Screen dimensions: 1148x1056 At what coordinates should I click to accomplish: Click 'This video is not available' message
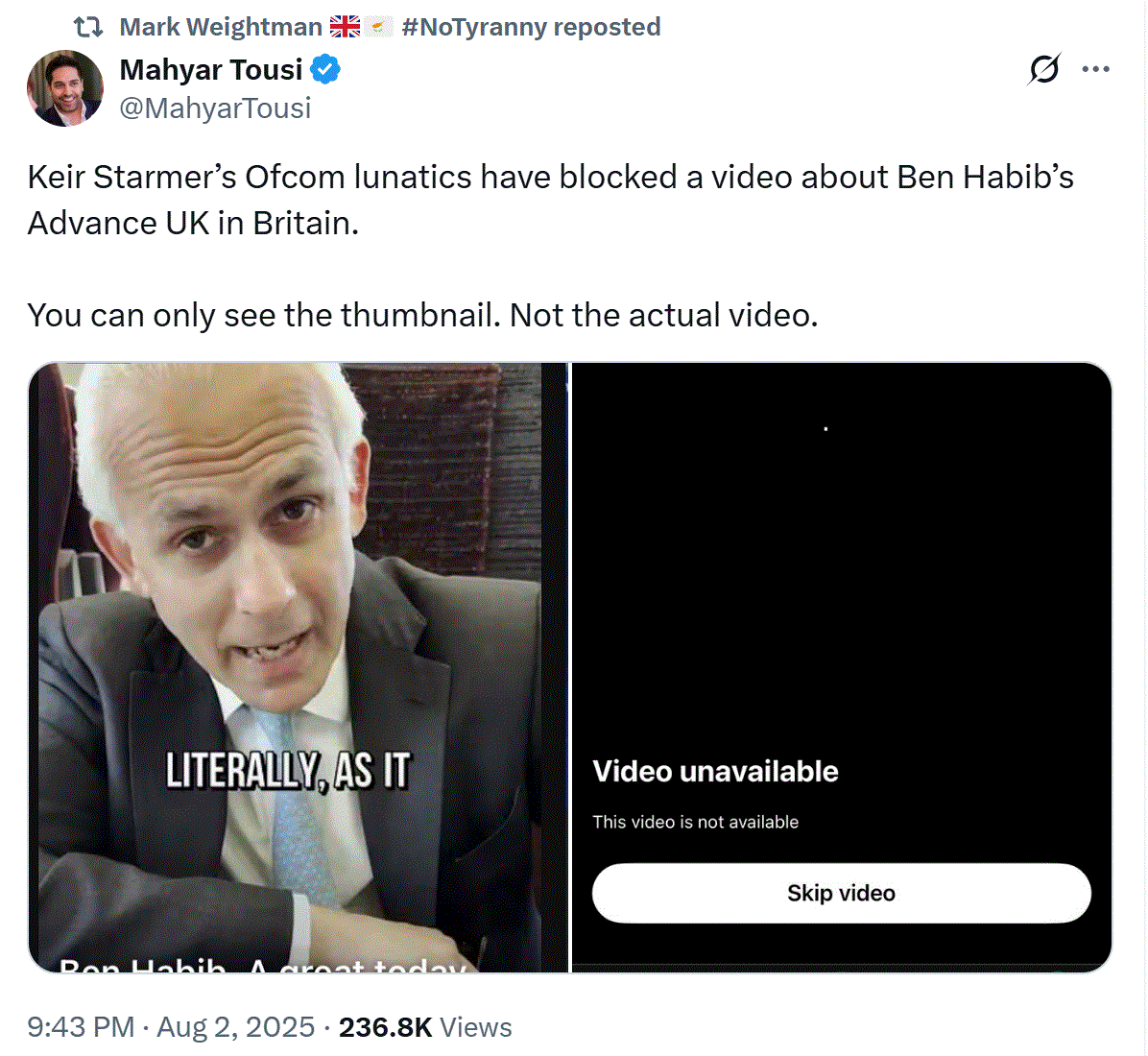click(696, 822)
